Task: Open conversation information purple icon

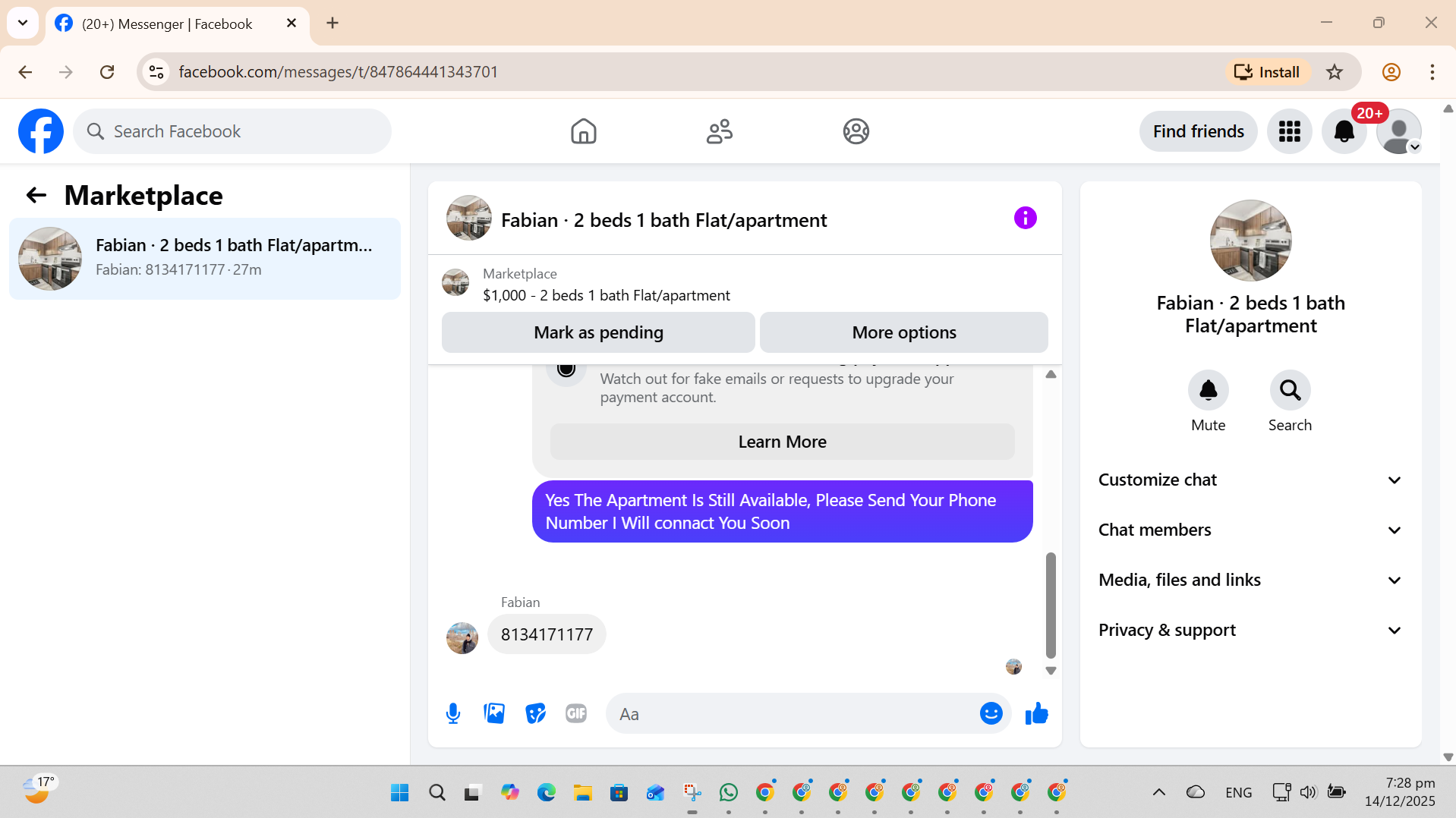Action: tap(1025, 218)
